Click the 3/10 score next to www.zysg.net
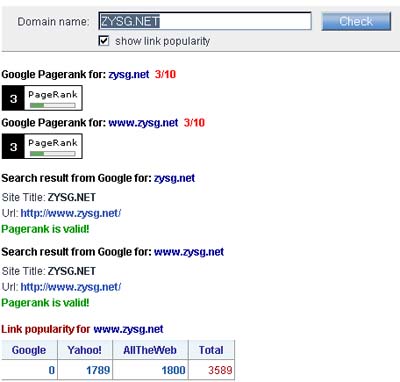The height and width of the screenshot is (382, 400). pyautogui.click(x=194, y=123)
